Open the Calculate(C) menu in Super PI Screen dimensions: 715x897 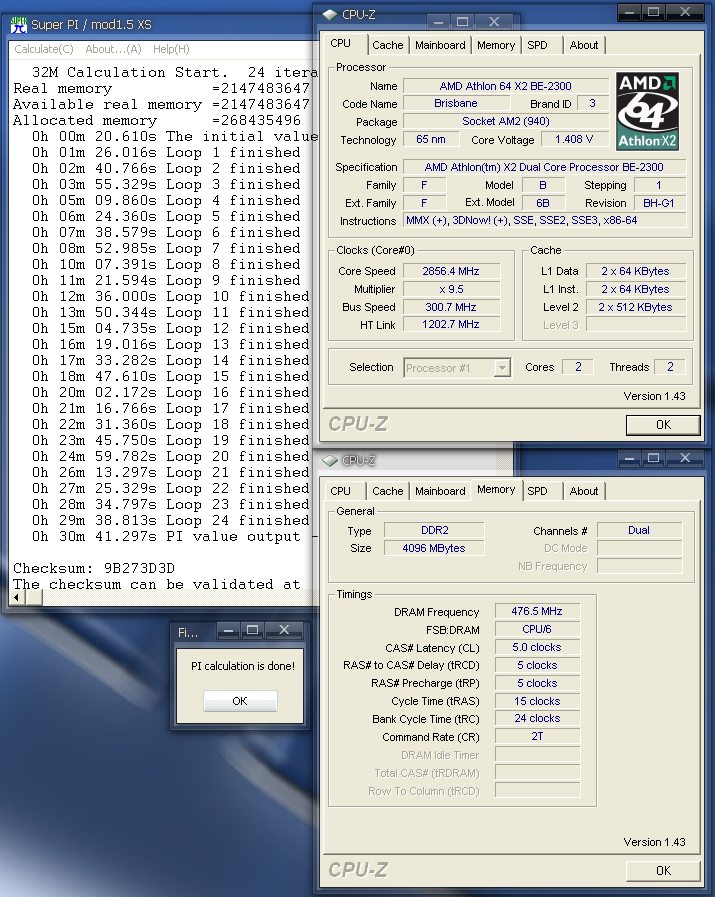[x=44, y=49]
